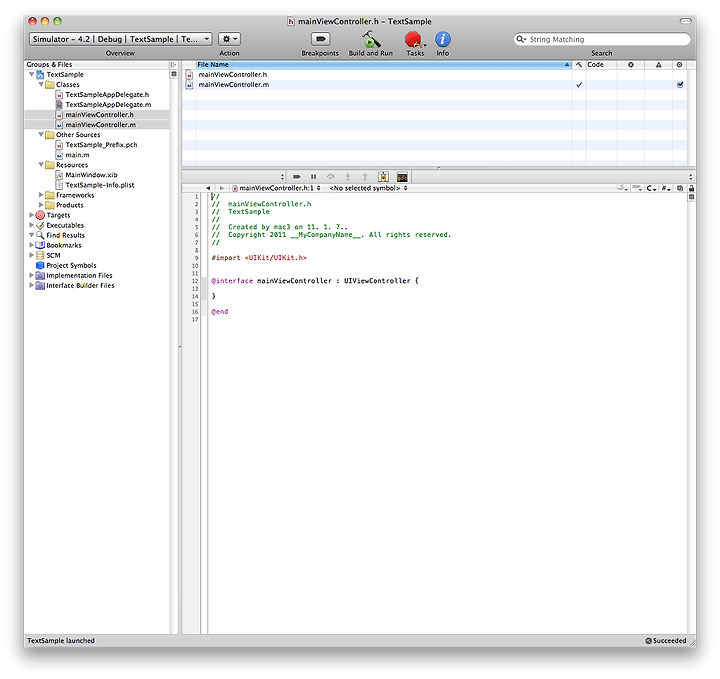
Task: Open the debugger window bug icon
Action: (383, 177)
